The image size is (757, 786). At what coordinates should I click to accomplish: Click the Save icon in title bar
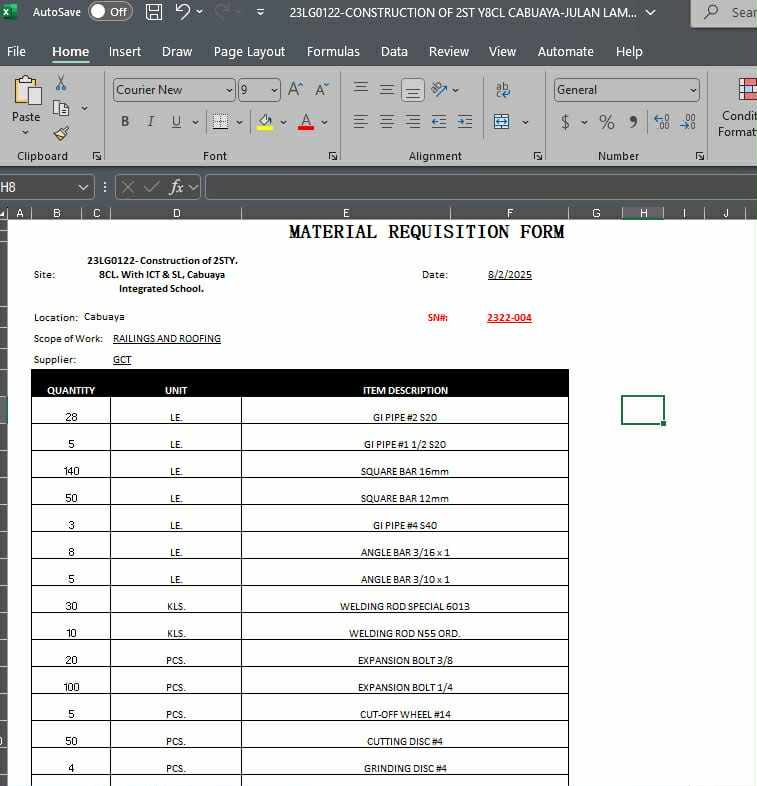(x=154, y=12)
